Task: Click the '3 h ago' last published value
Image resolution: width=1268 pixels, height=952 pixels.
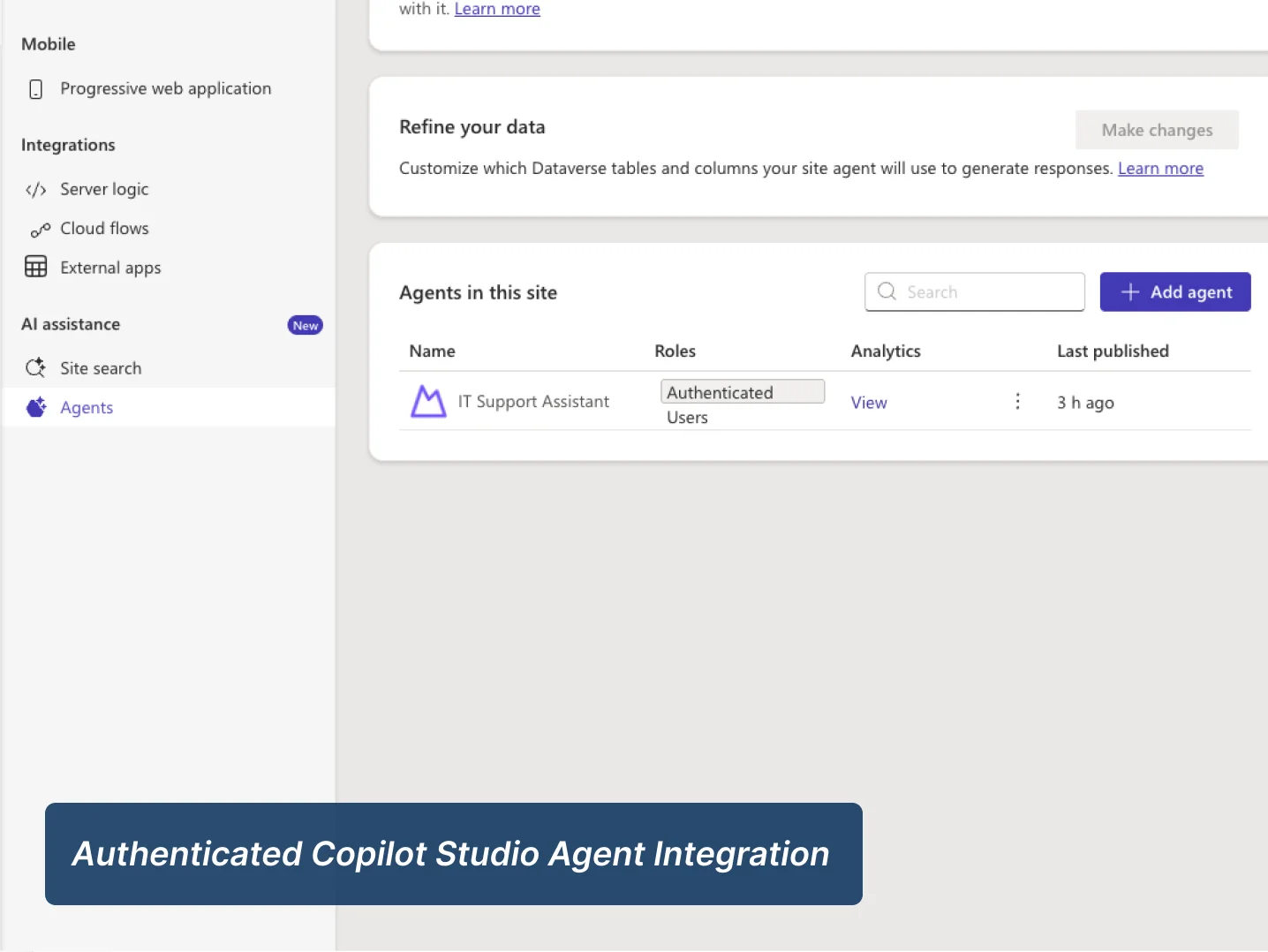Action: [1085, 403]
